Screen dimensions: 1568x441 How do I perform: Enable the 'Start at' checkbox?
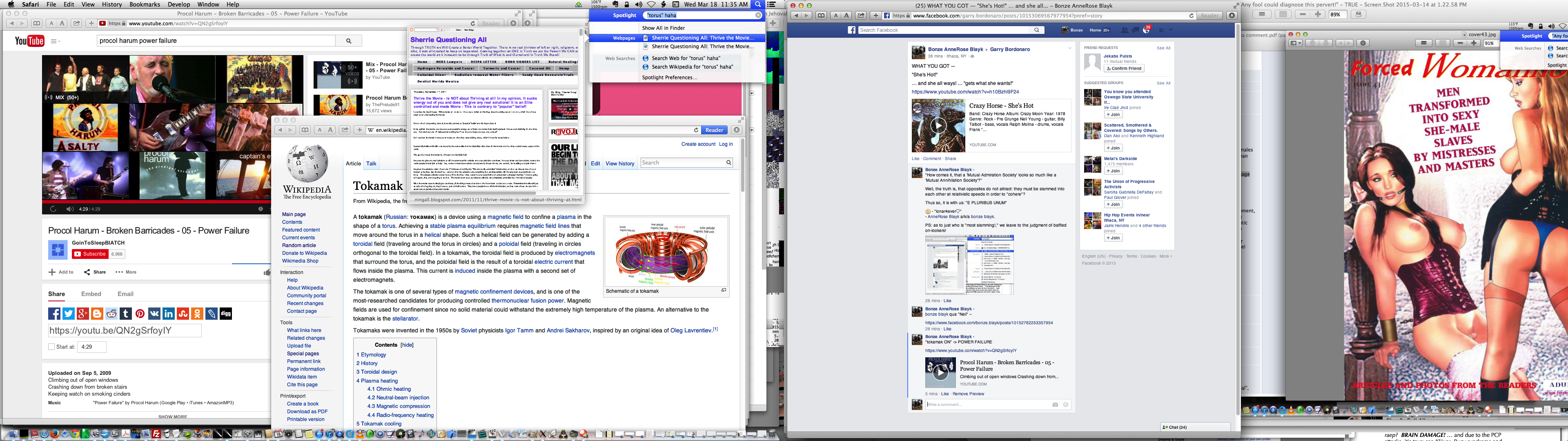click(x=52, y=347)
